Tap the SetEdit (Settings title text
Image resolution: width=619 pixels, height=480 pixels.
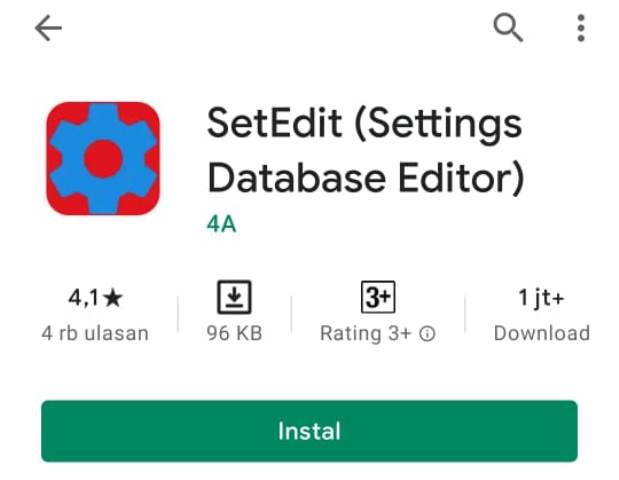pyautogui.click(x=365, y=124)
